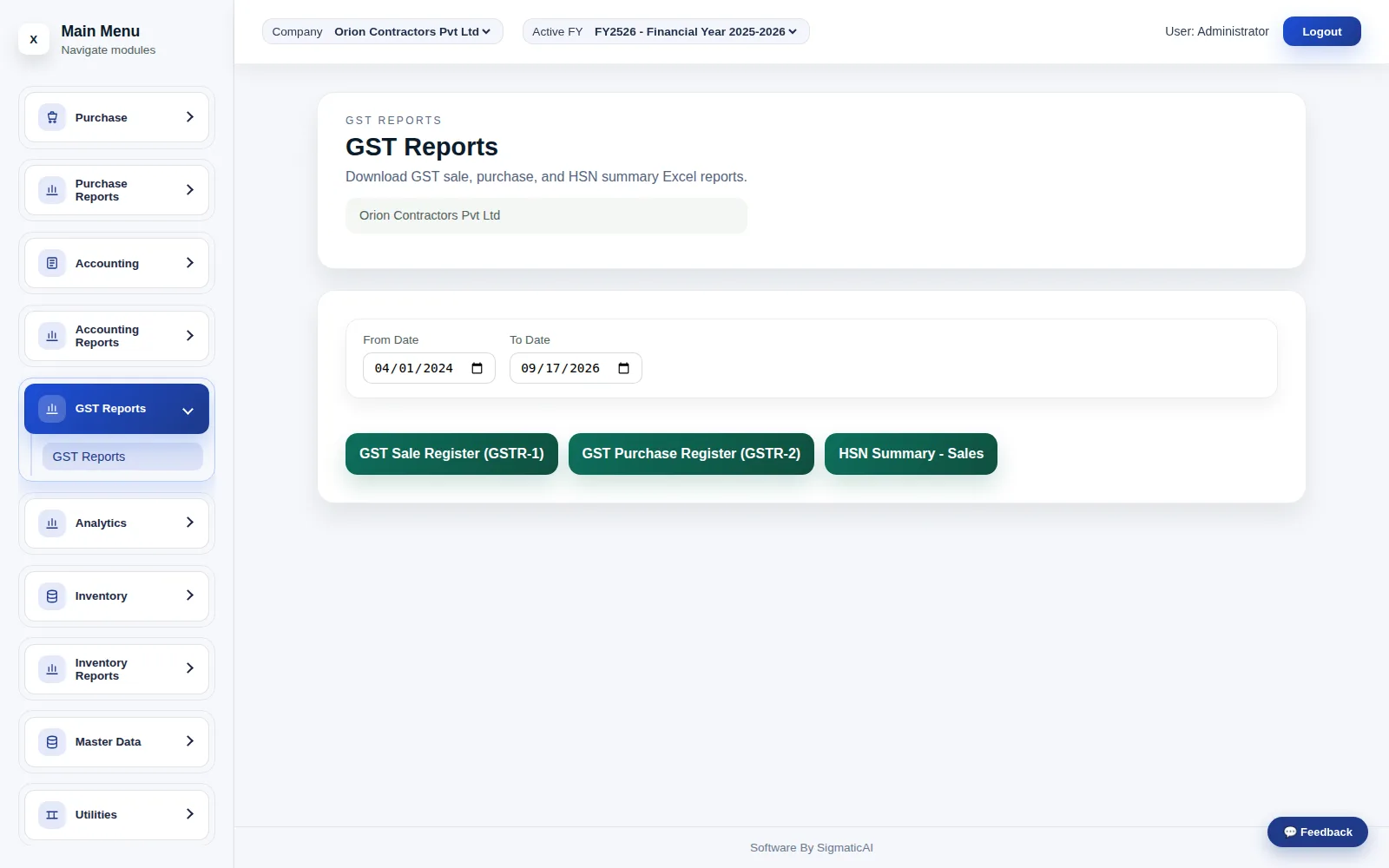The width and height of the screenshot is (1389, 868).
Task: Click the Inventory database icon
Action: click(52, 596)
